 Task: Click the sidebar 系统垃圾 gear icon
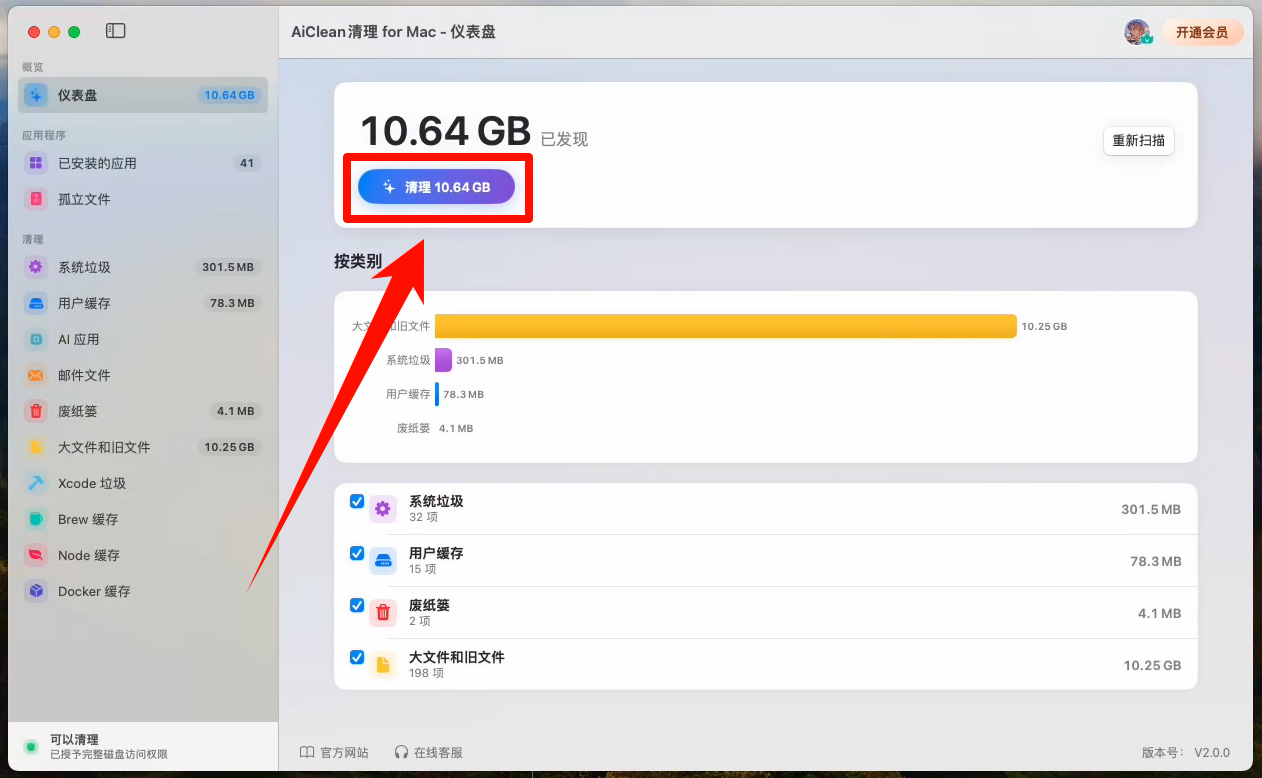[36, 267]
